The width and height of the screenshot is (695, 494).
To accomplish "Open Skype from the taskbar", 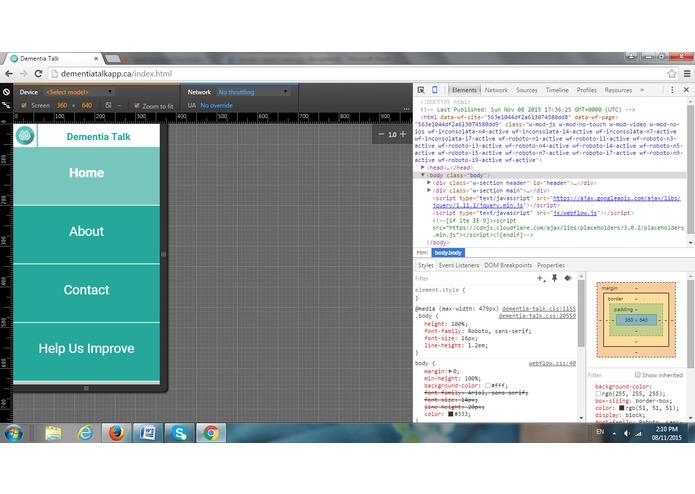I will pos(180,433).
